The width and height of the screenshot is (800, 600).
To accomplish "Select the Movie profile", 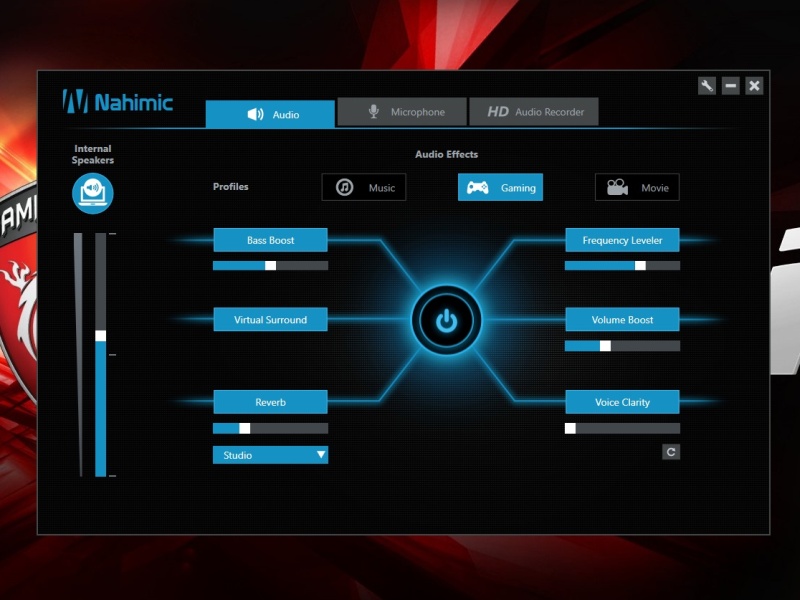I will [x=637, y=187].
